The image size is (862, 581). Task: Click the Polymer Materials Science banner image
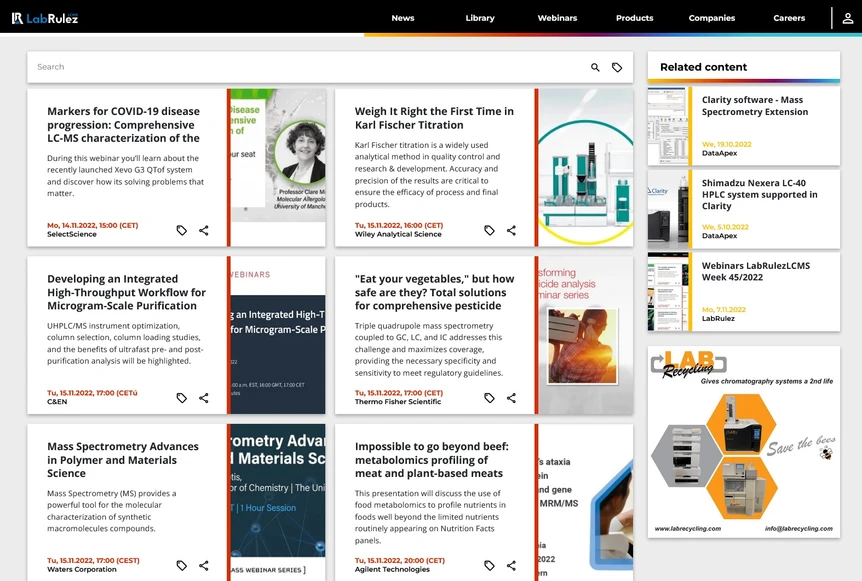pos(278,502)
